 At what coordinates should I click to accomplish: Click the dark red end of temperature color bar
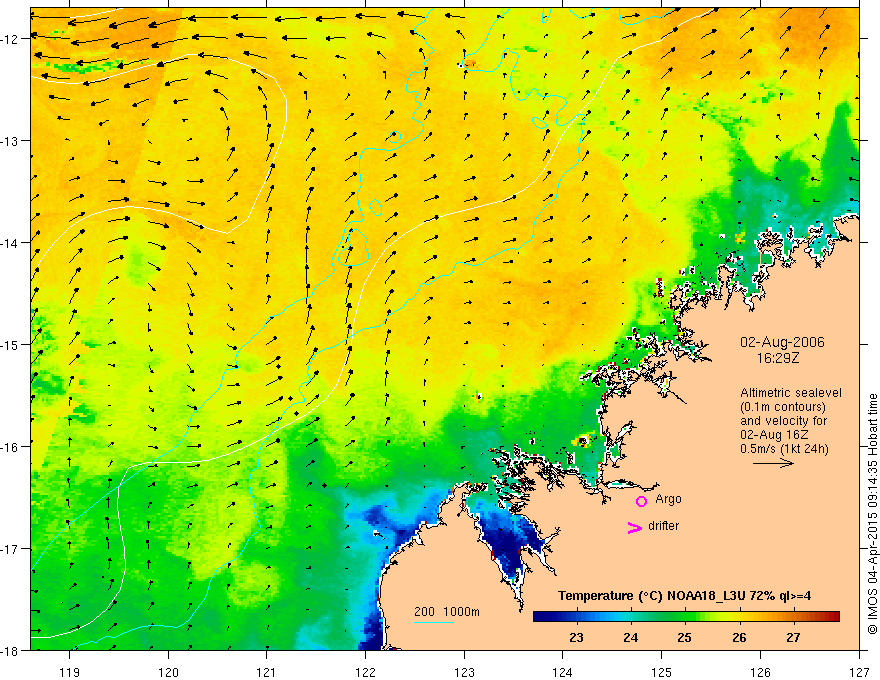tap(834, 617)
